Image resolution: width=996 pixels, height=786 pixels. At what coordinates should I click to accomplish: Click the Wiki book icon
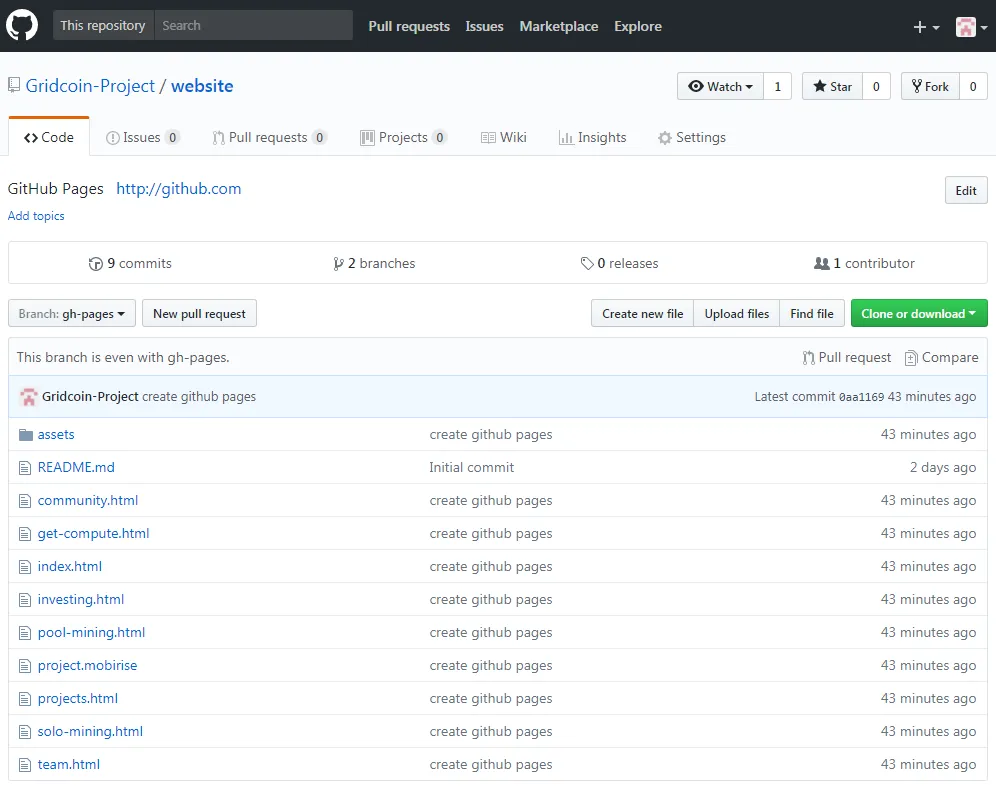(x=488, y=138)
